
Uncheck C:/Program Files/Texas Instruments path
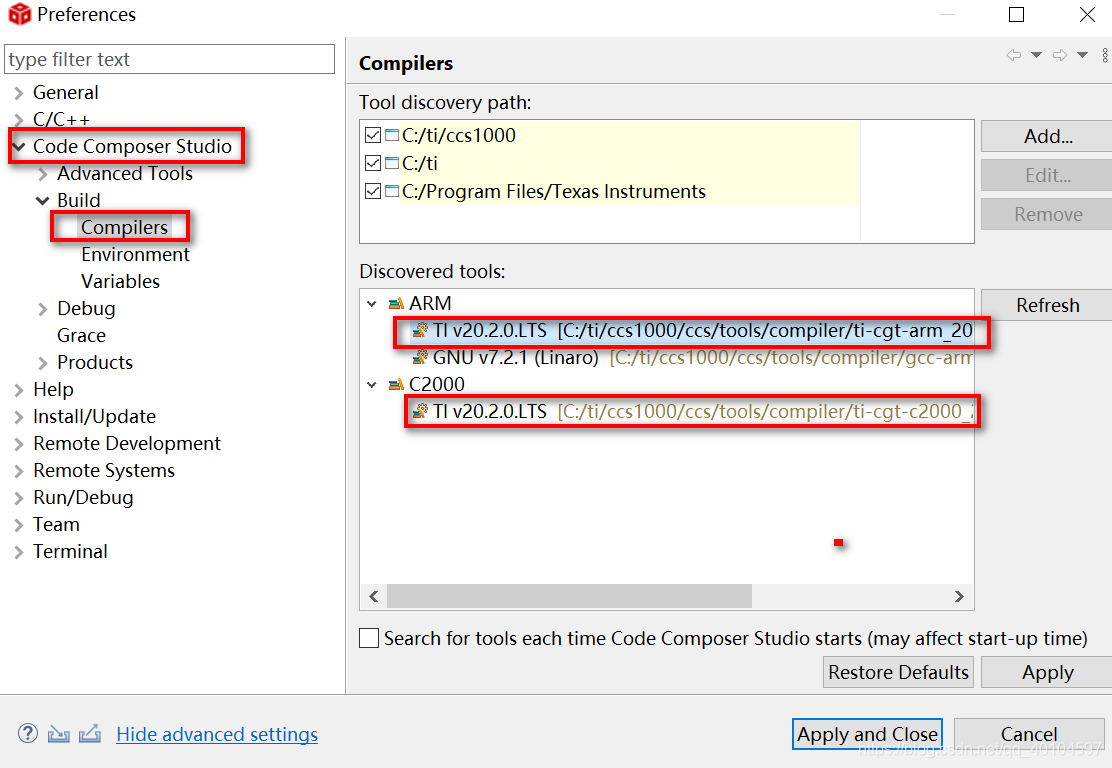coord(373,191)
